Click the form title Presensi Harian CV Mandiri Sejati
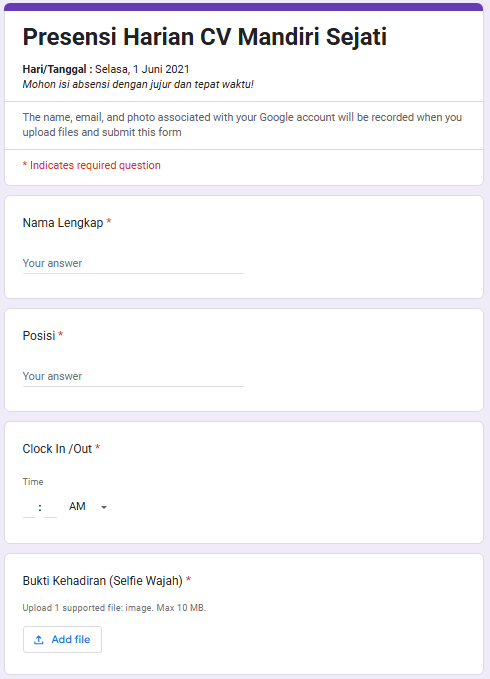This screenshot has width=490, height=679. (204, 36)
